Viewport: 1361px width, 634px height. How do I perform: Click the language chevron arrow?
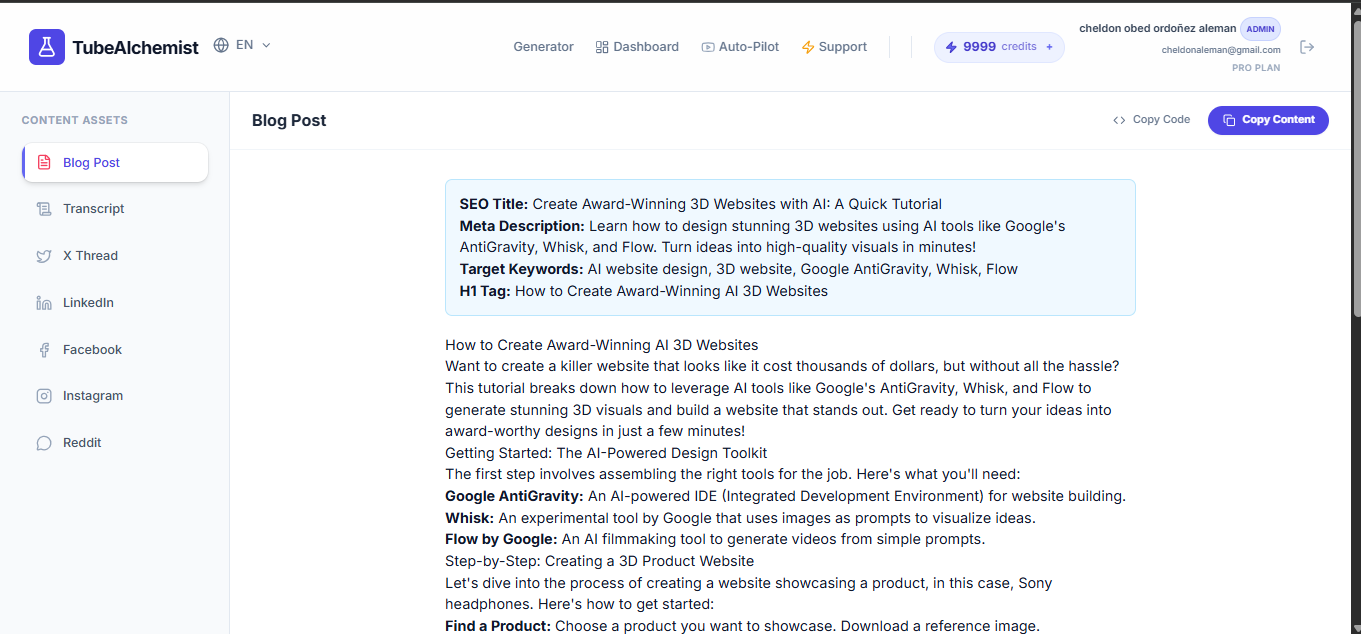pyautogui.click(x=265, y=45)
